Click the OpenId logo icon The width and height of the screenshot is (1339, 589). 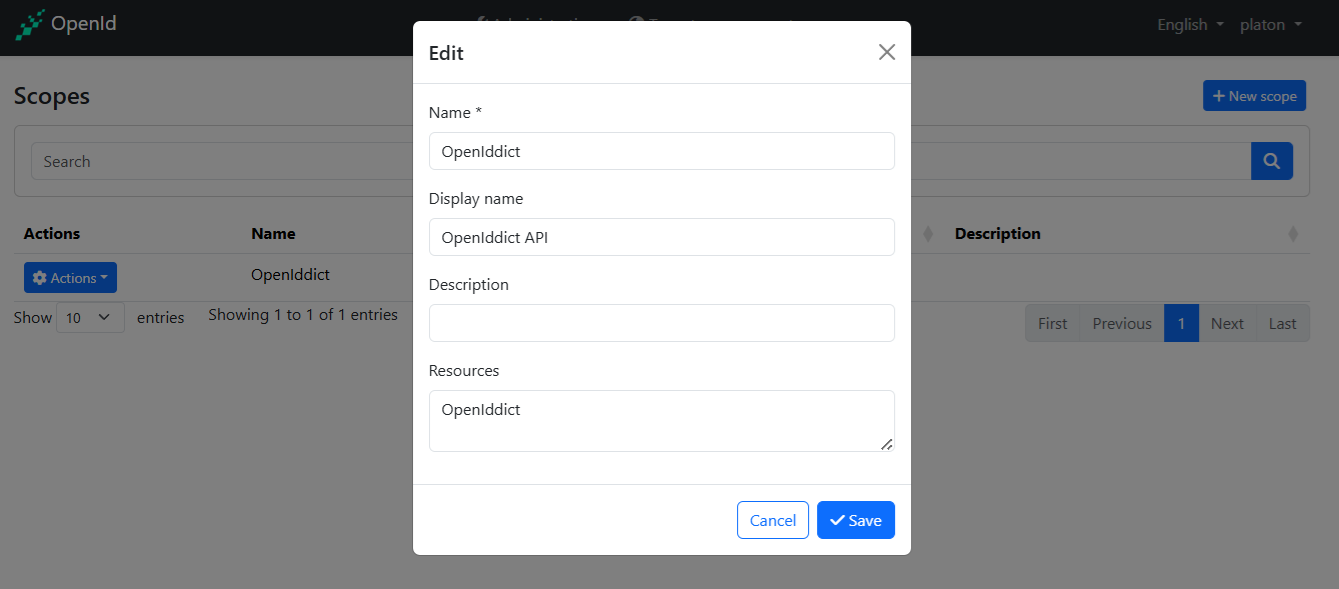click(x=30, y=24)
